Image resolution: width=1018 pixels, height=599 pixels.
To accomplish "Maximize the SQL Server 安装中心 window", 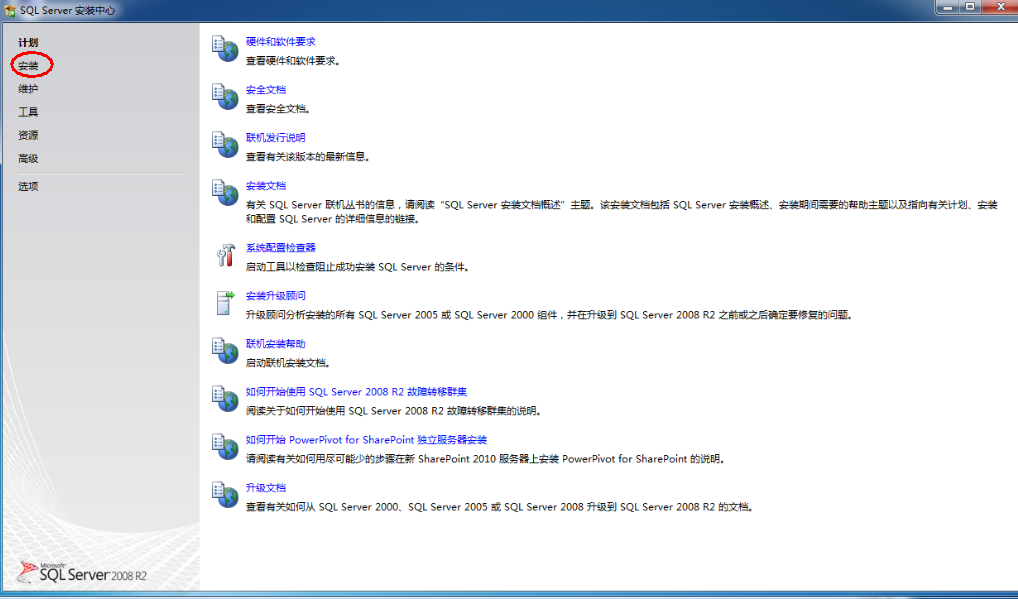I will [x=970, y=7].
